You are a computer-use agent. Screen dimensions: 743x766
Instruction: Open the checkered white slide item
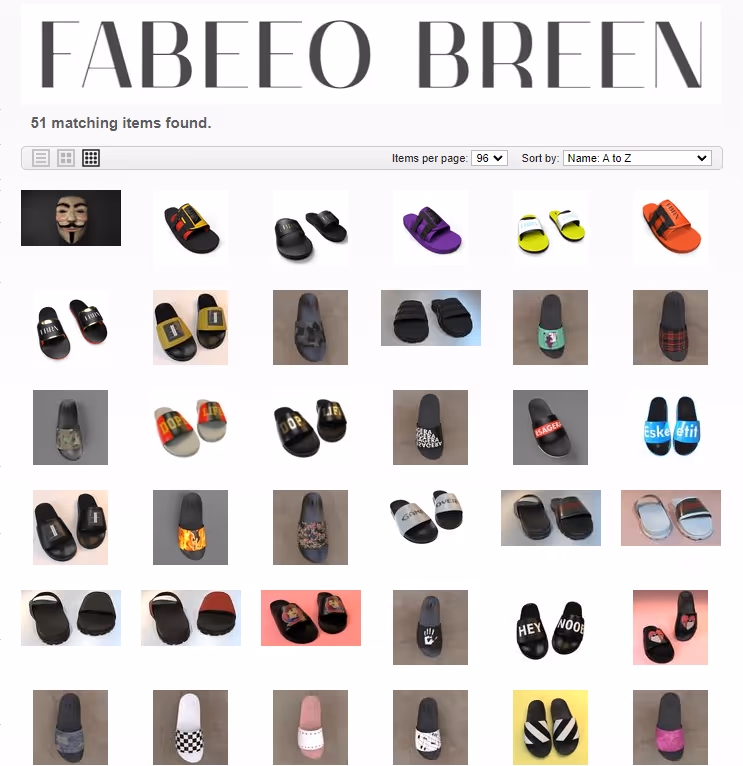click(191, 727)
